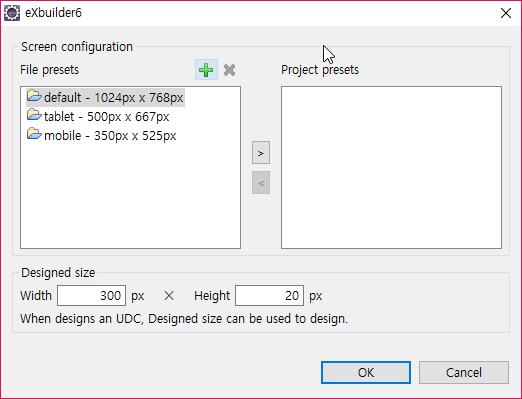Viewport: 522px width, 399px height.
Task: Confirm with the OK button
Action: pyautogui.click(x=366, y=372)
